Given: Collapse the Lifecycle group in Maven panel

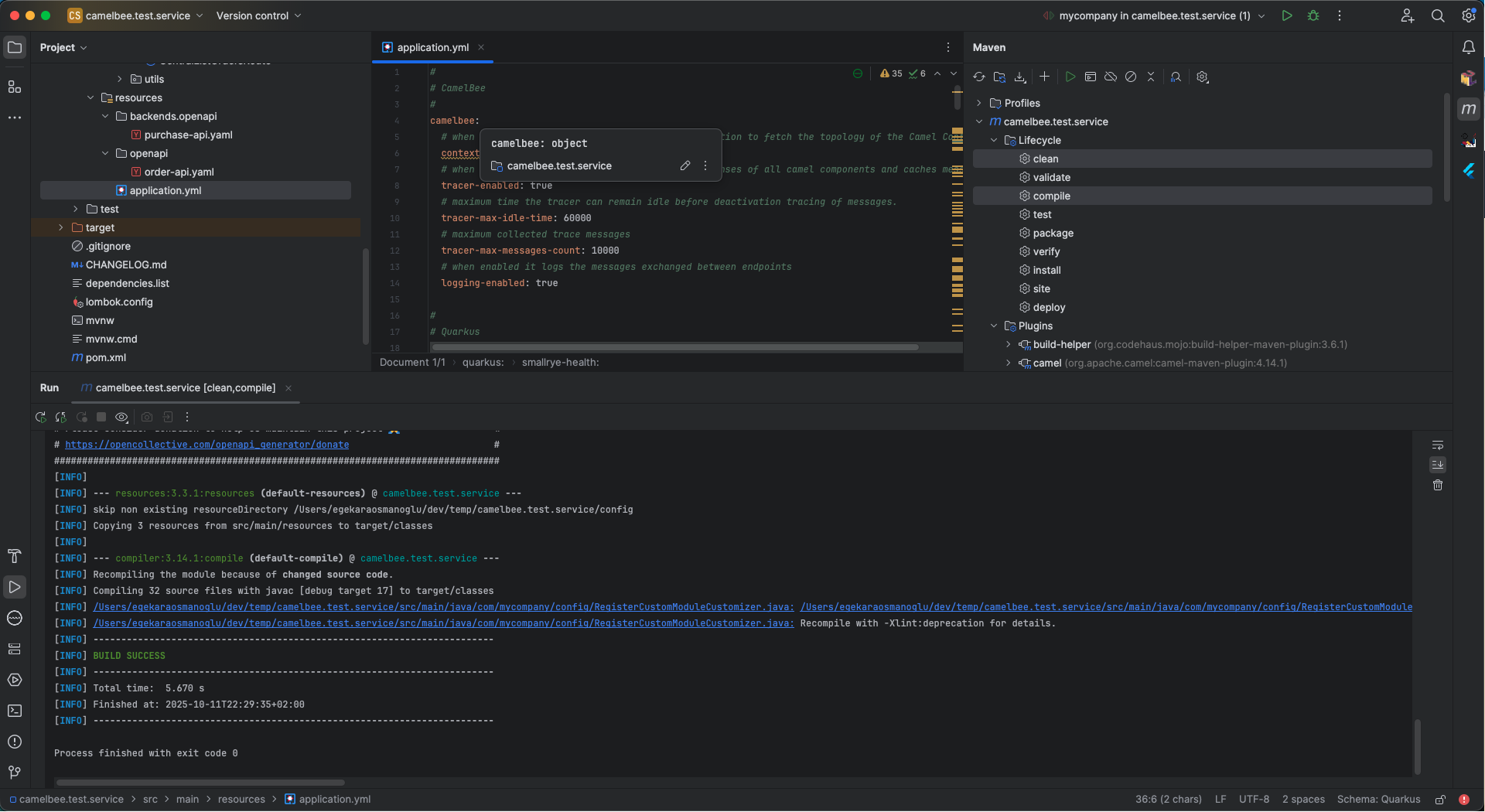Looking at the screenshot, I should pyautogui.click(x=995, y=140).
